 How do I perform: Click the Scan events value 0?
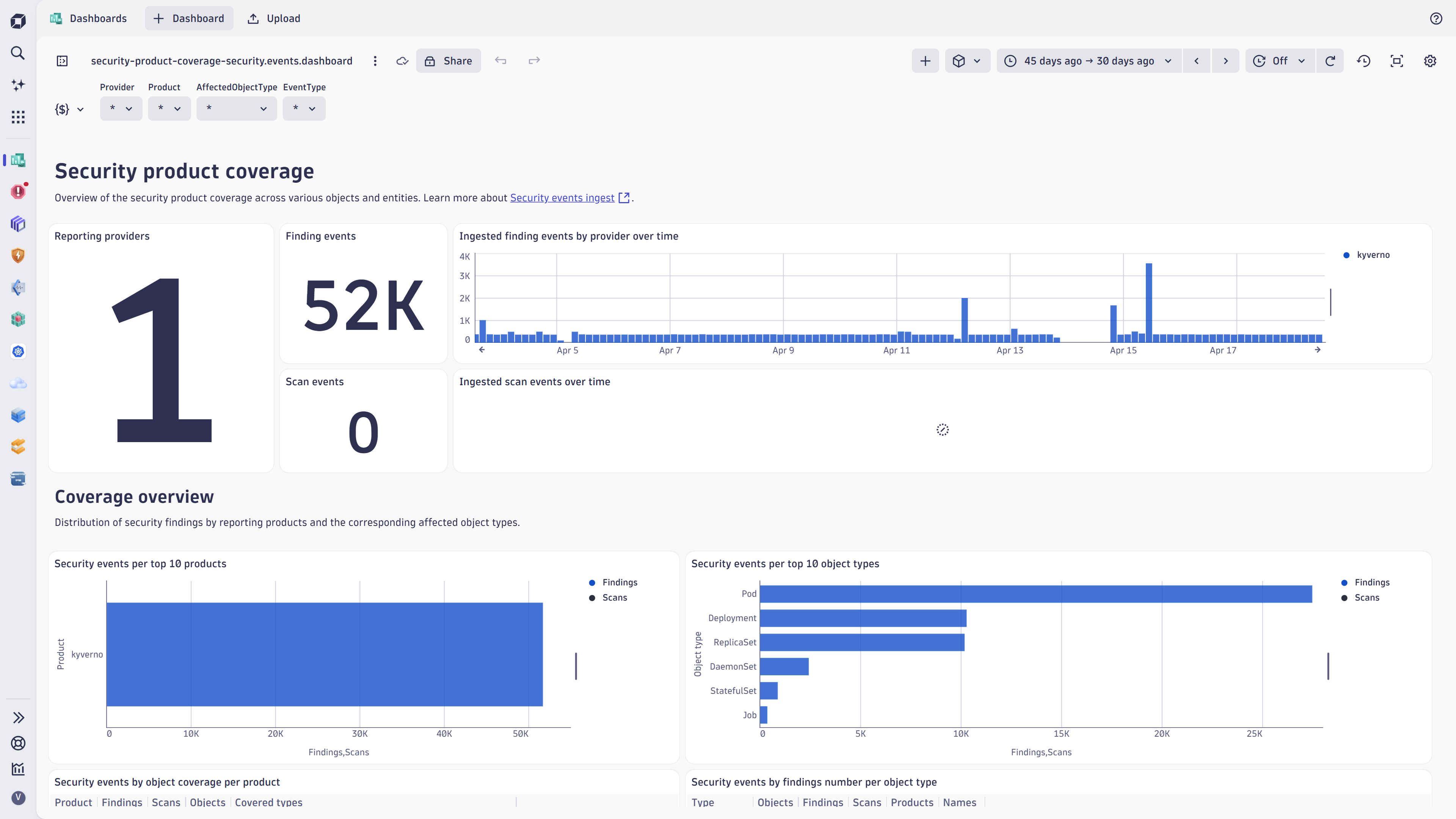click(364, 432)
